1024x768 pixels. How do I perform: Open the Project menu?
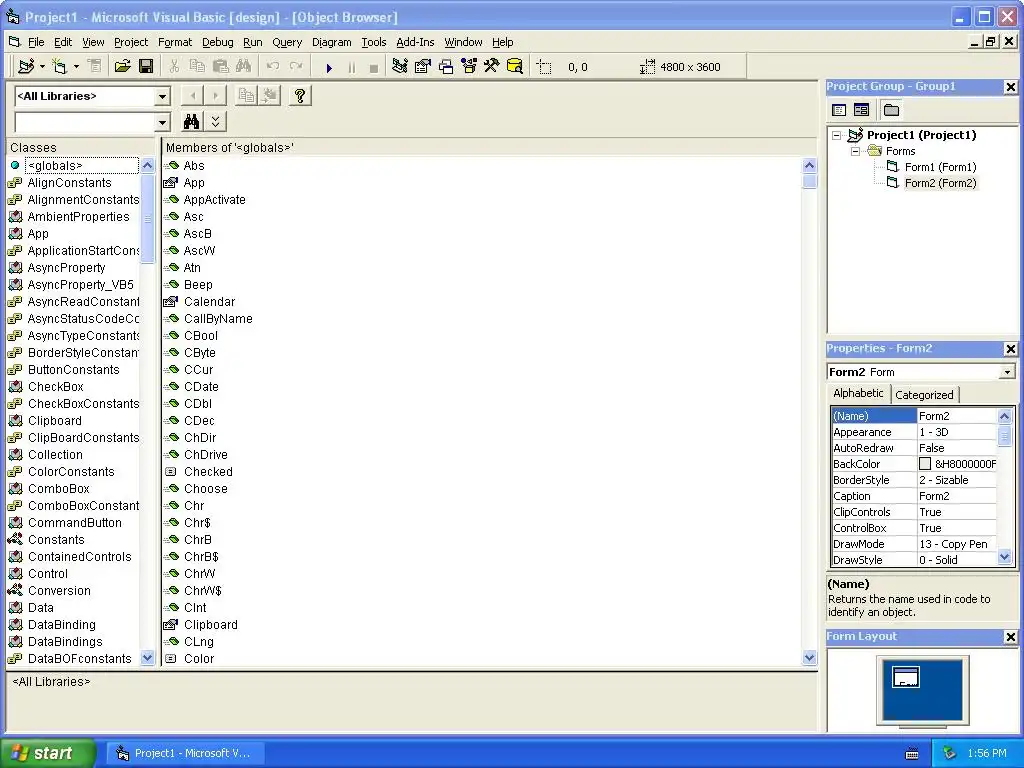[131, 42]
